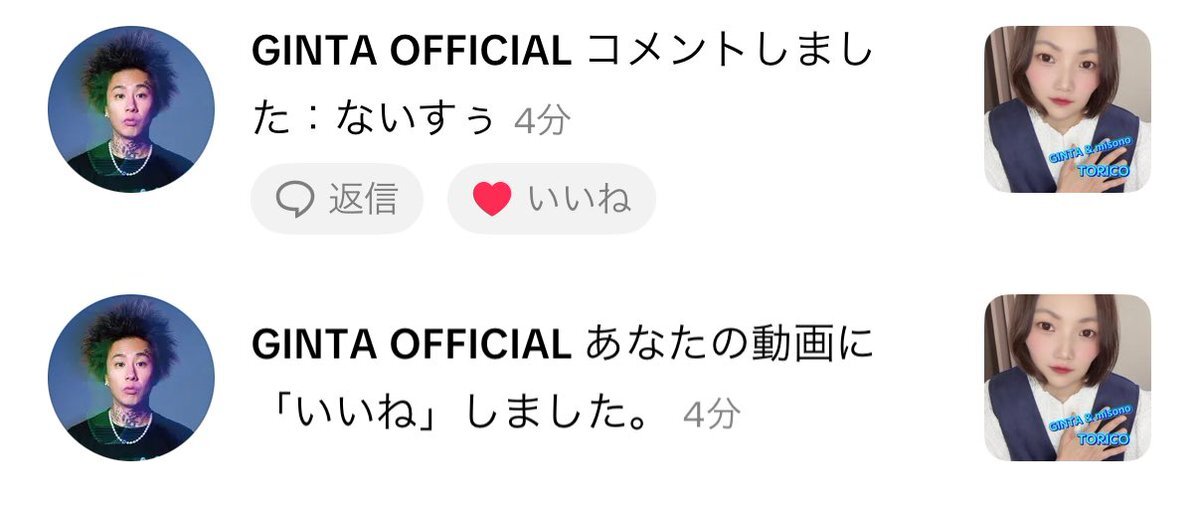Tap the red heart icon beside いいね
This screenshot has width=1199, height=508.
coord(492,200)
